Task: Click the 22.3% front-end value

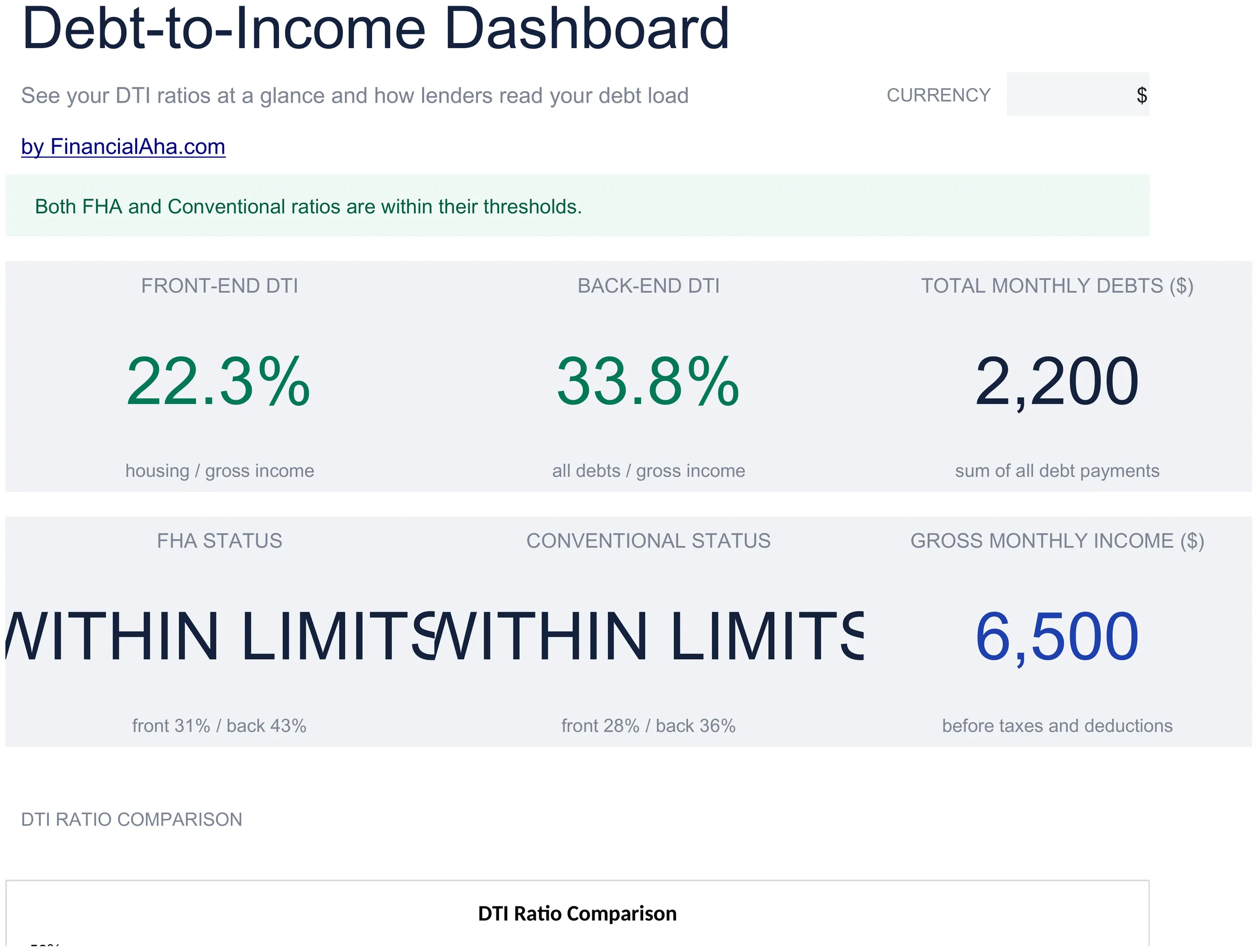Action: (219, 381)
